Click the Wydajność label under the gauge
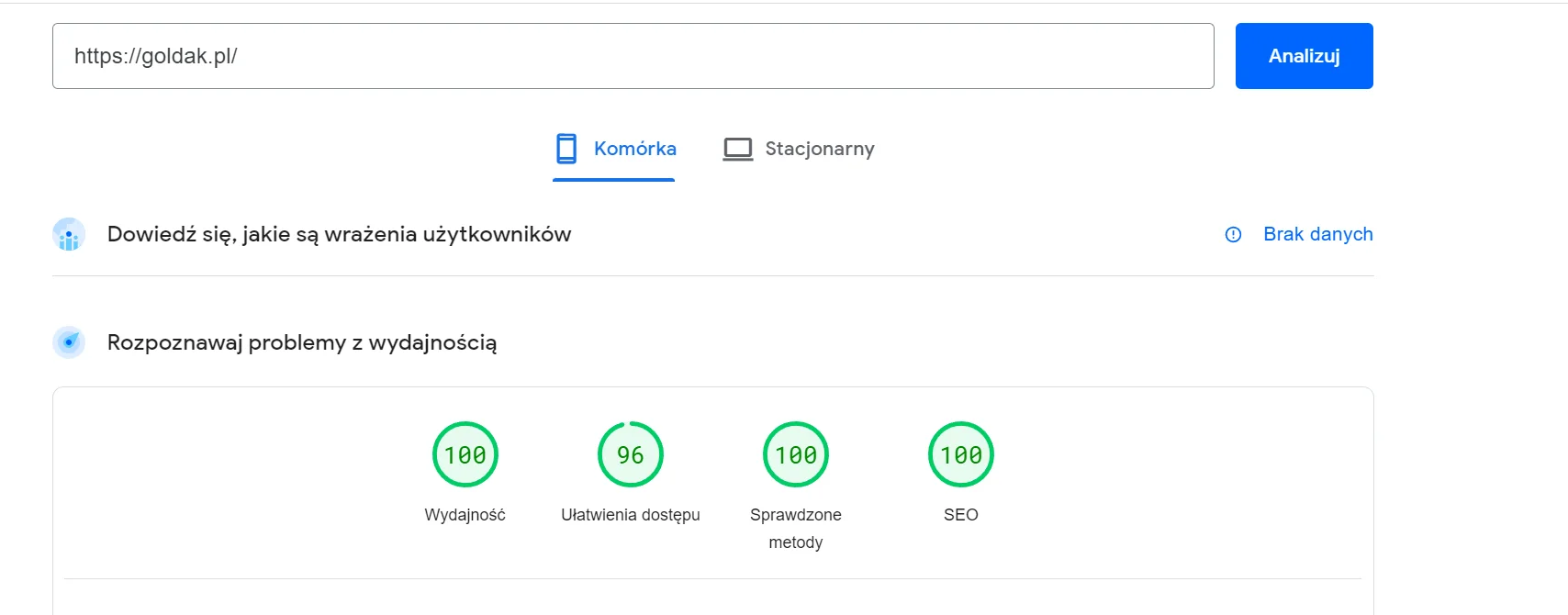Image resolution: width=1568 pixels, height=615 pixels. pyautogui.click(x=465, y=515)
